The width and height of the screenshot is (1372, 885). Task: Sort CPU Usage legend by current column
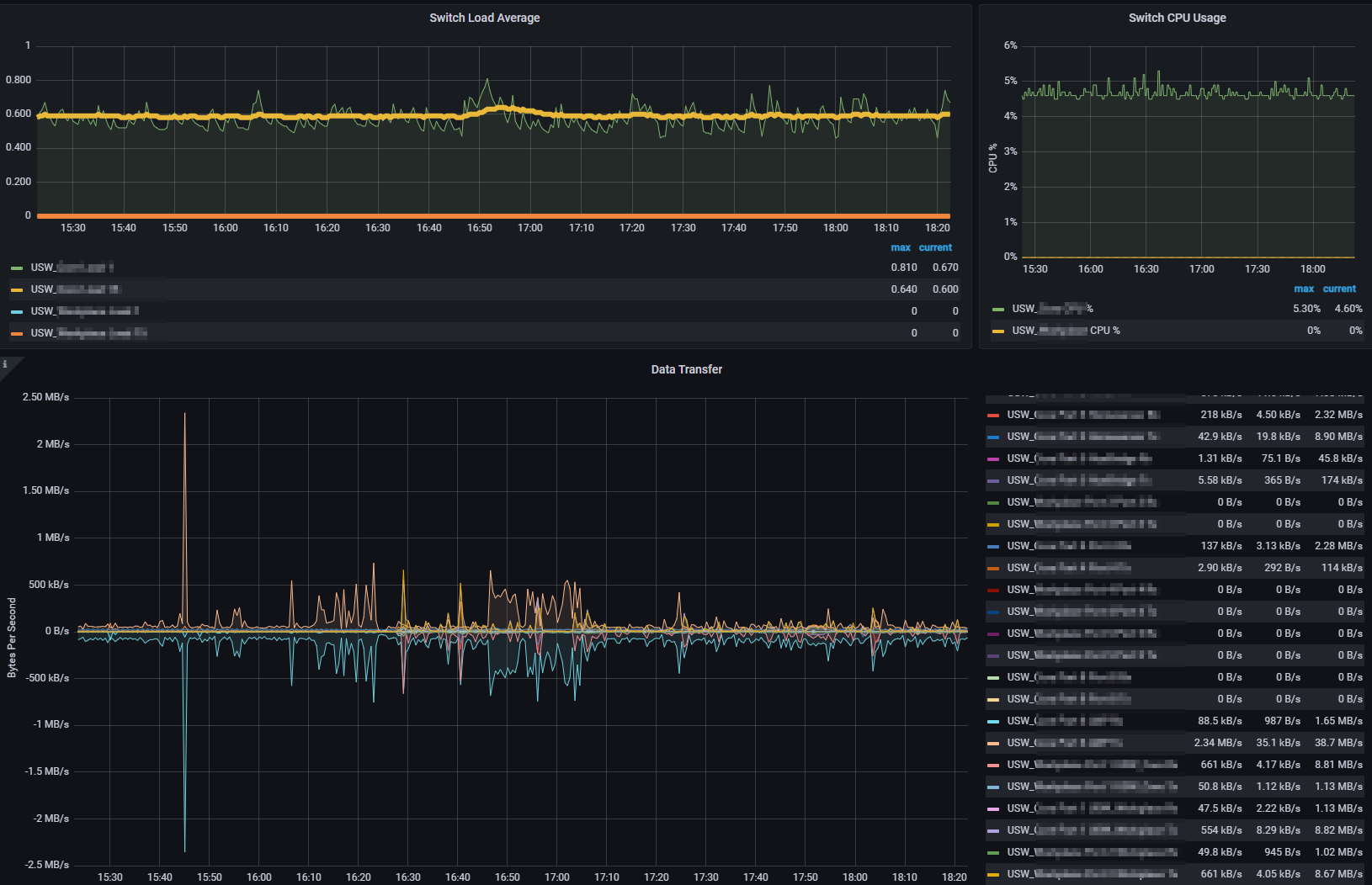(1339, 289)
